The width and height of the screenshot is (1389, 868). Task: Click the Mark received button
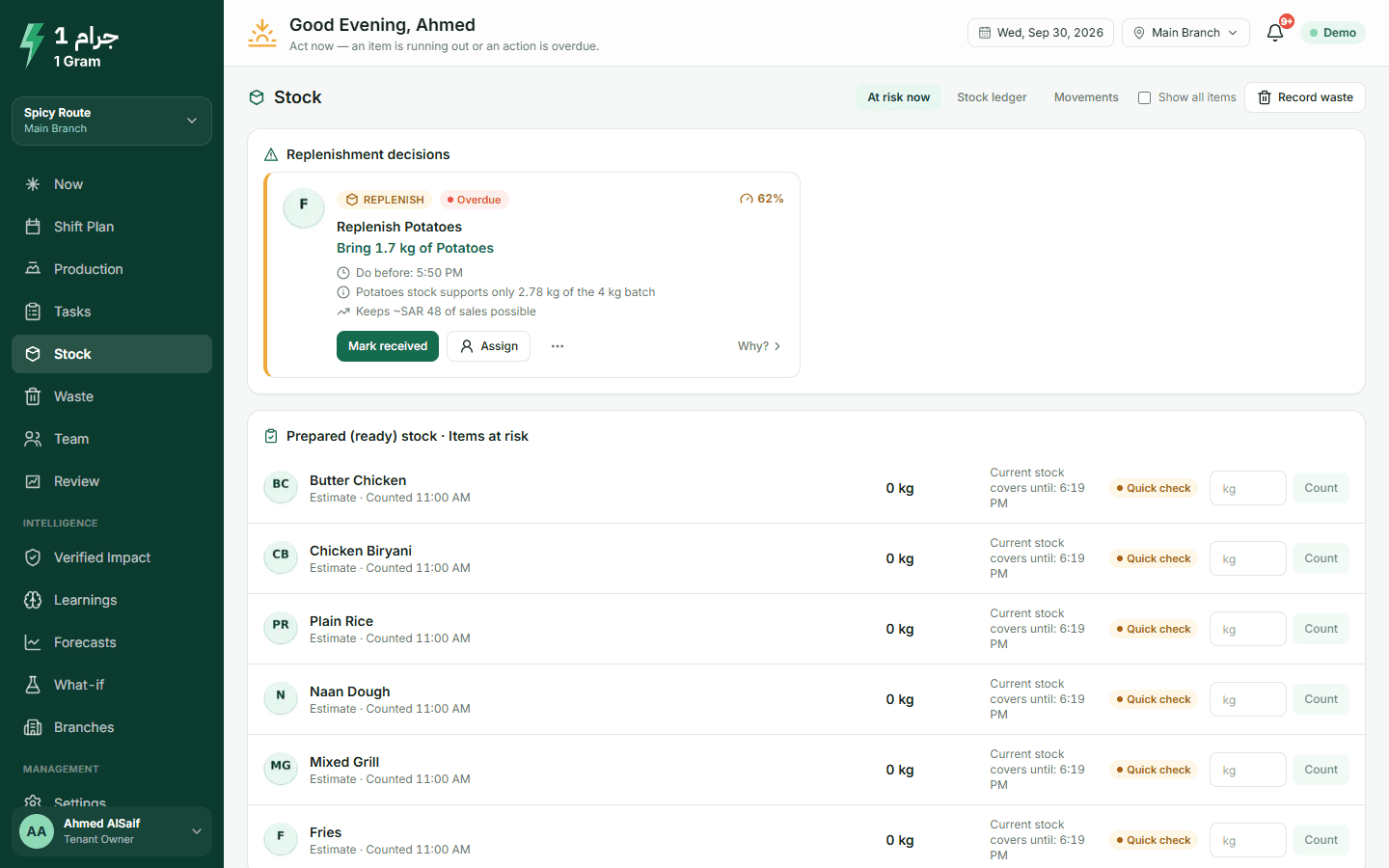point(388,346)
